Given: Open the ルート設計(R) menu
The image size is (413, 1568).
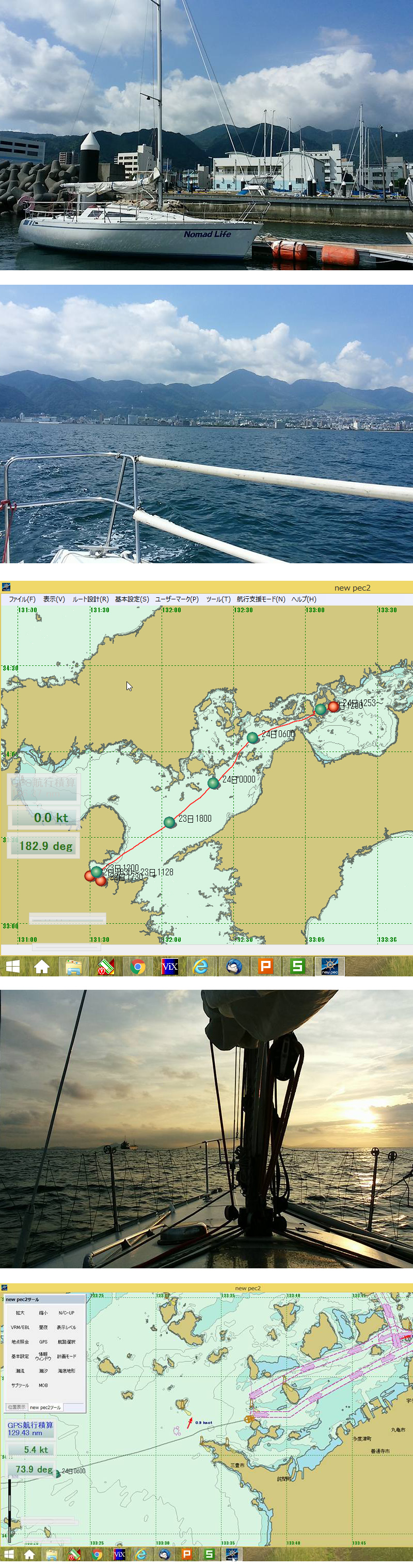Looking at the screenshot, I should [90, 599].
